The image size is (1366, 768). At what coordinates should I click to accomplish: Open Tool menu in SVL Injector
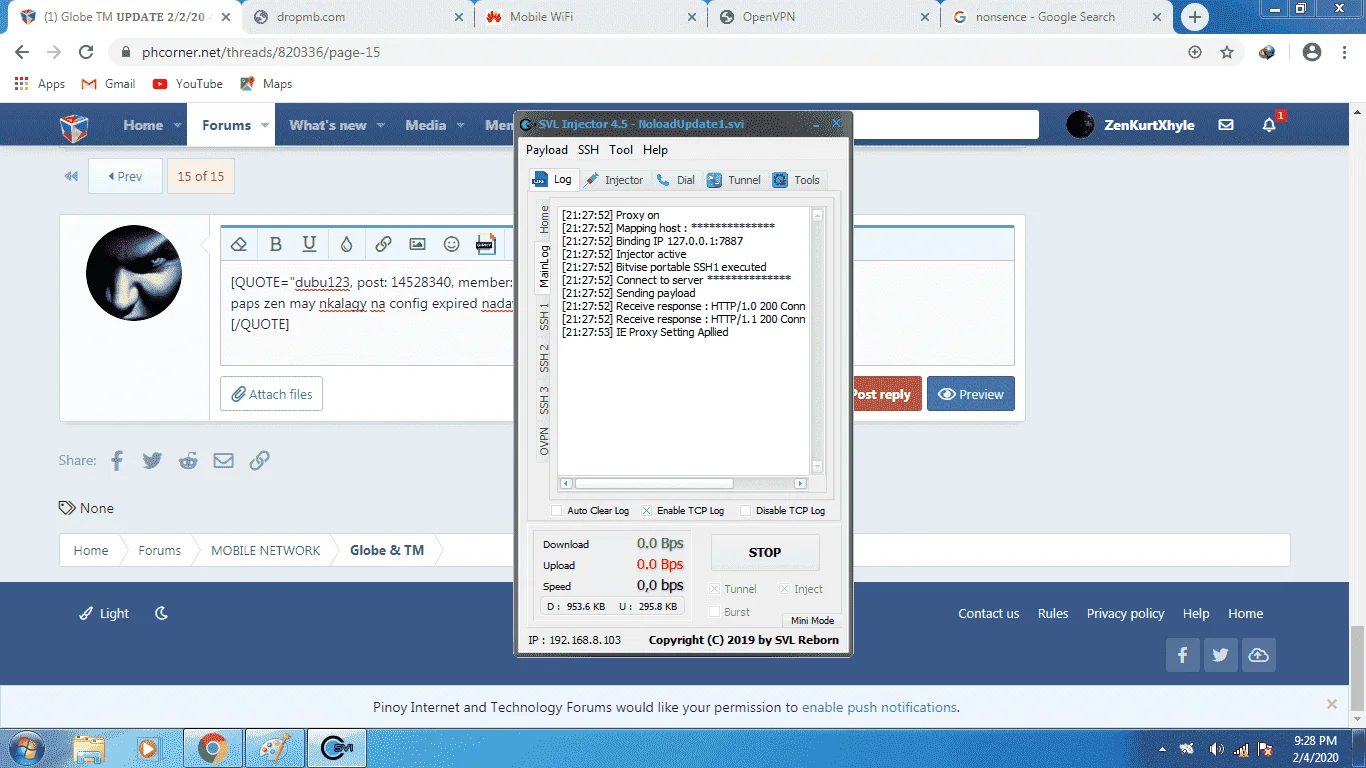[x=621, y=150]
